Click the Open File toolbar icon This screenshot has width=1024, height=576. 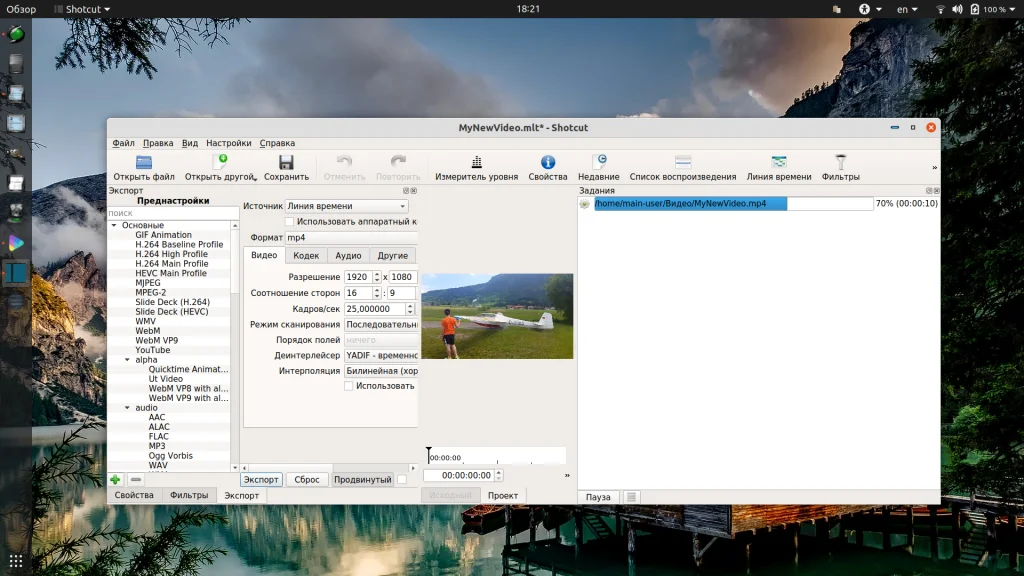[144, 162]
